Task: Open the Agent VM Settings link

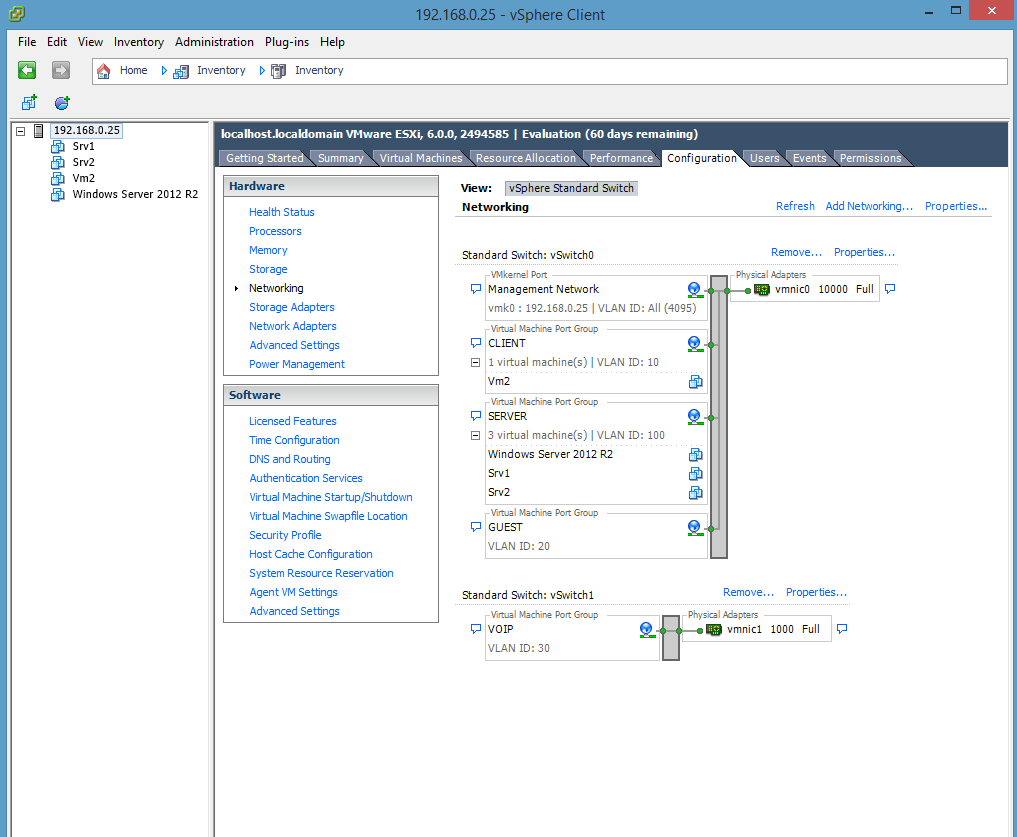Action: coord(293,592)
